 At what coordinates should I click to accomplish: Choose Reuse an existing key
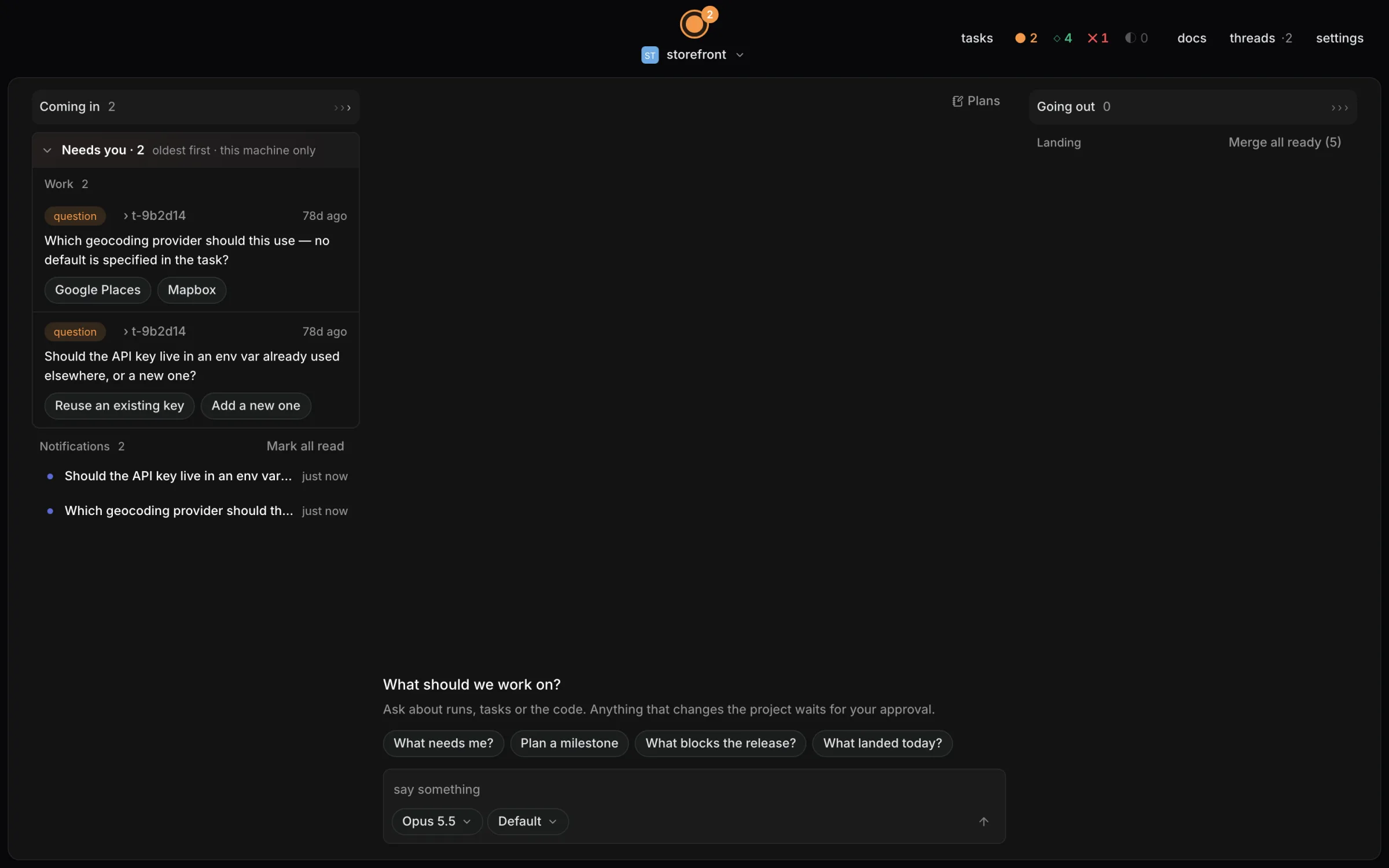[119, 406]
